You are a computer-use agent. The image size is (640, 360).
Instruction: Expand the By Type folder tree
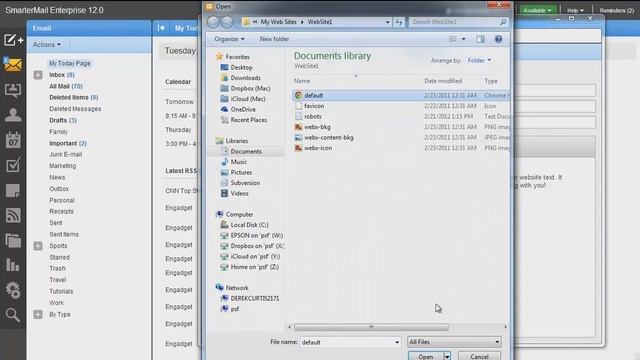tap(38, 314)
